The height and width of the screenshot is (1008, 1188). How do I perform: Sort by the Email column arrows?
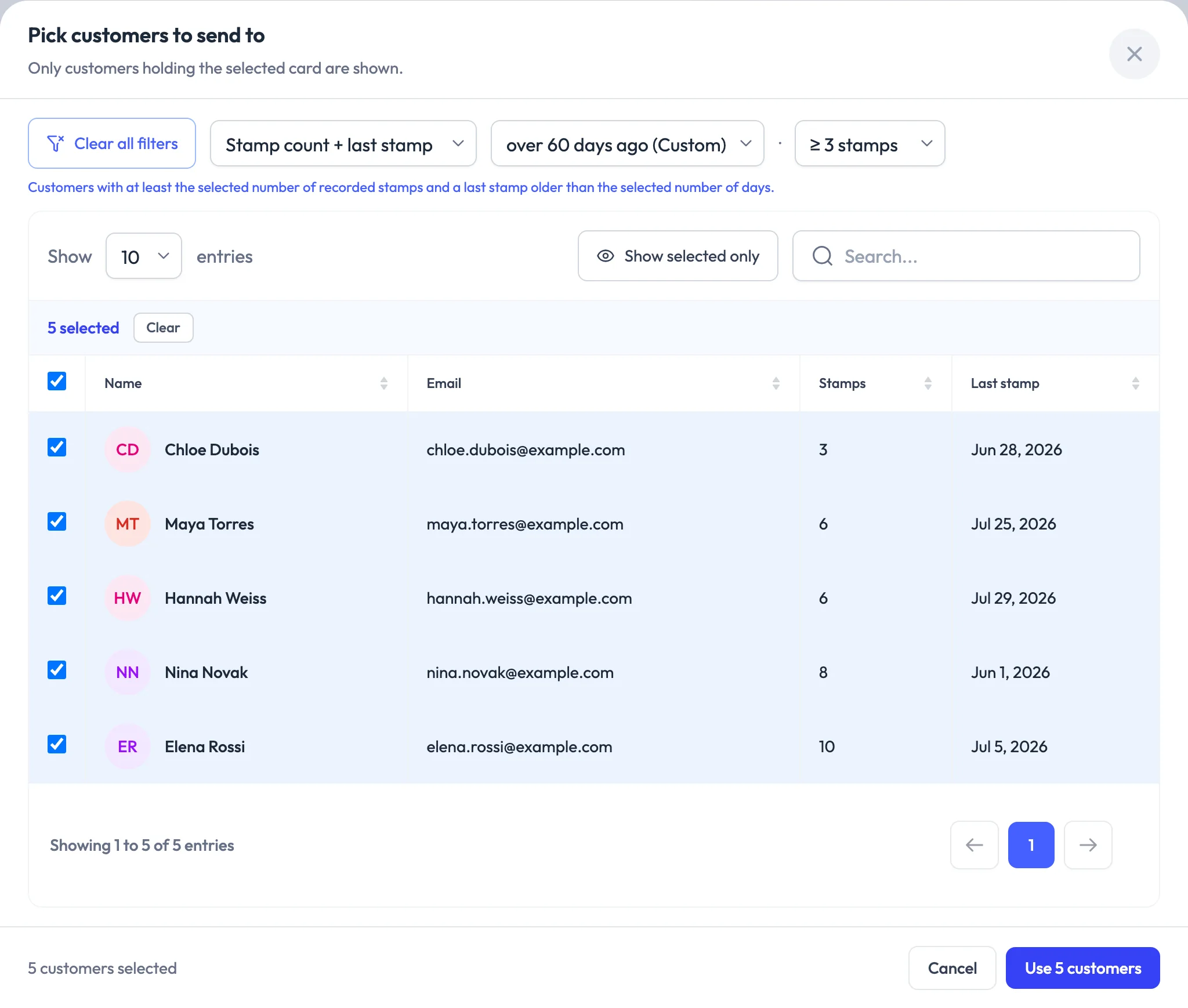(x=776, y=383)
